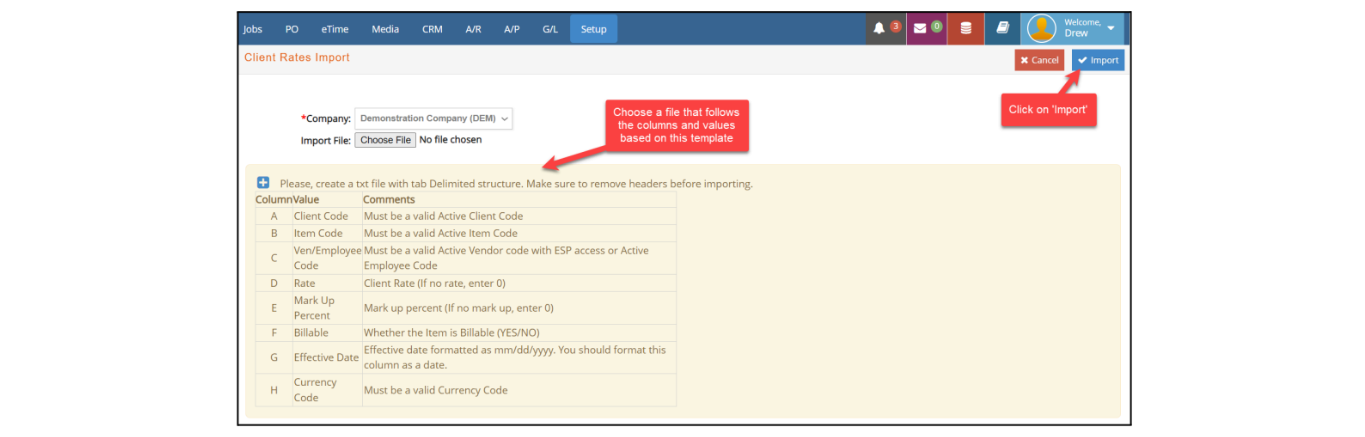Image resolution: width=1365 pixels, height=437 pixels.
Task: Click the 'Comments' column header
Action: 389,200
